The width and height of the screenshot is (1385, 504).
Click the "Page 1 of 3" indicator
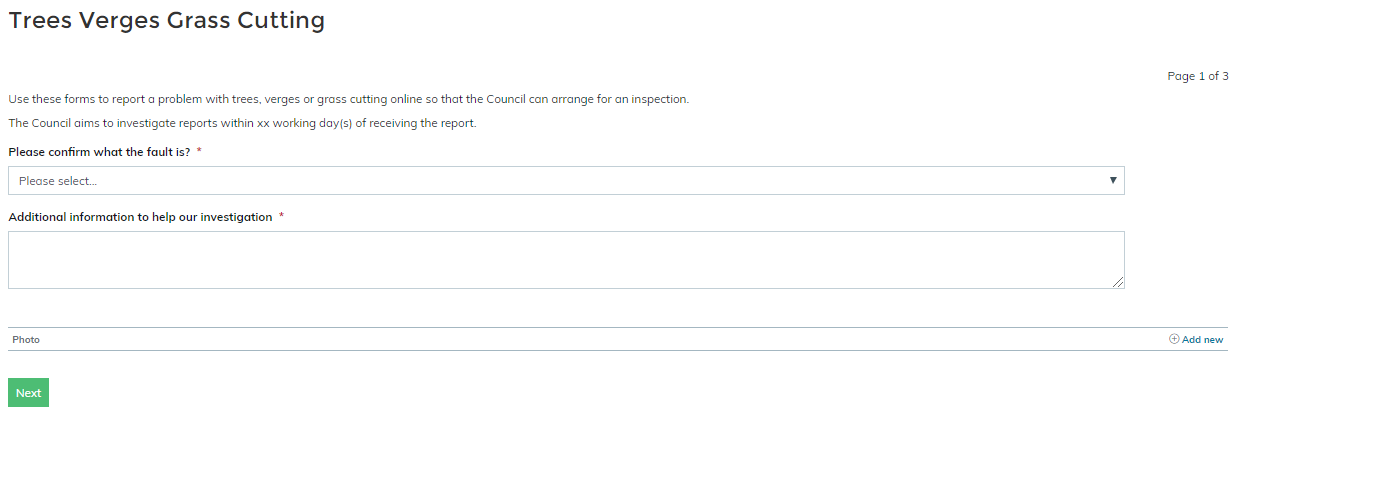click(x=1197, y=76)
